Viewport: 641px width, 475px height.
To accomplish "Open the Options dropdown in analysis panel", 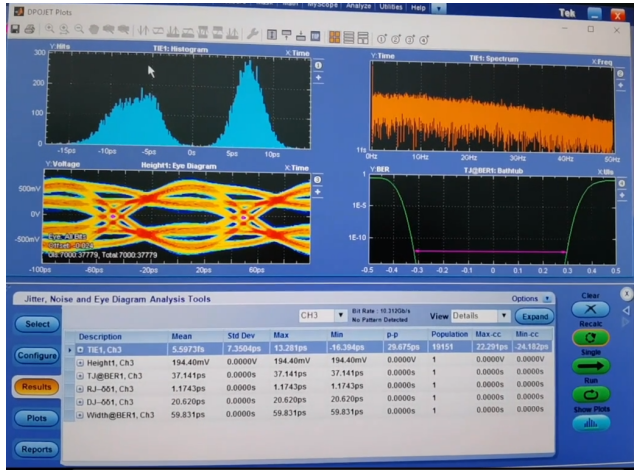I will 548,298.
